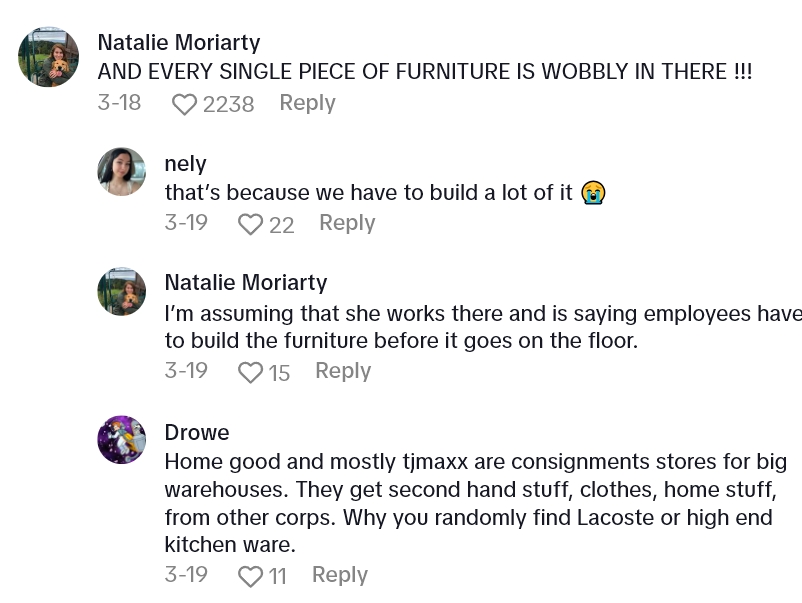Open nely's profile picture
The height and width of the screenshot is (603, 802).
(122, 172)
